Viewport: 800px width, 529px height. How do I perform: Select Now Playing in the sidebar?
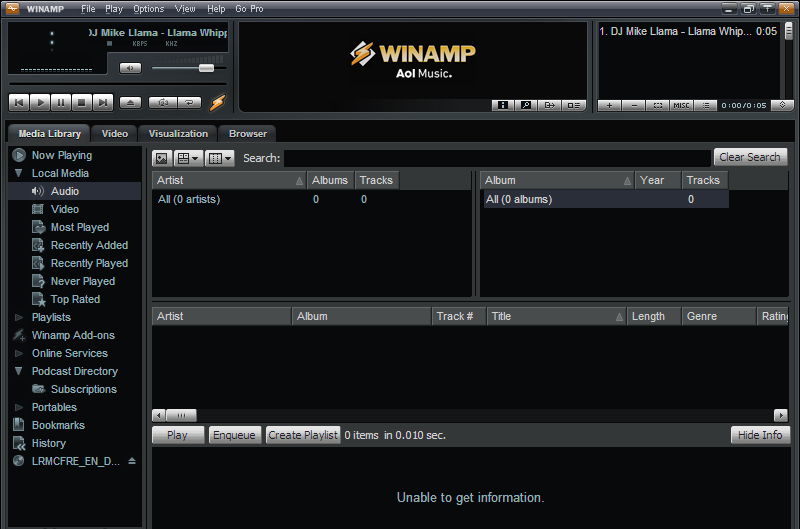pyautogui.click(x=62, y=155)
